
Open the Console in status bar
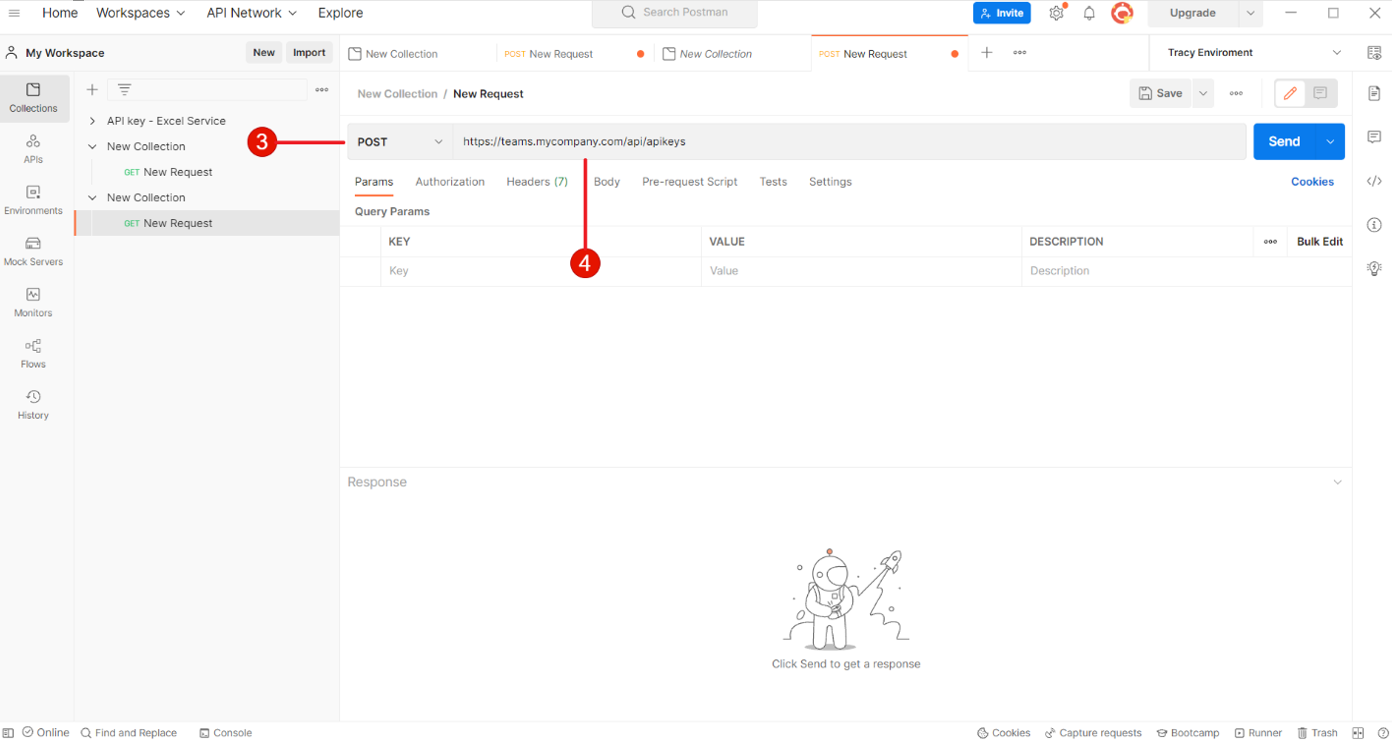click(x=226, y=733)
